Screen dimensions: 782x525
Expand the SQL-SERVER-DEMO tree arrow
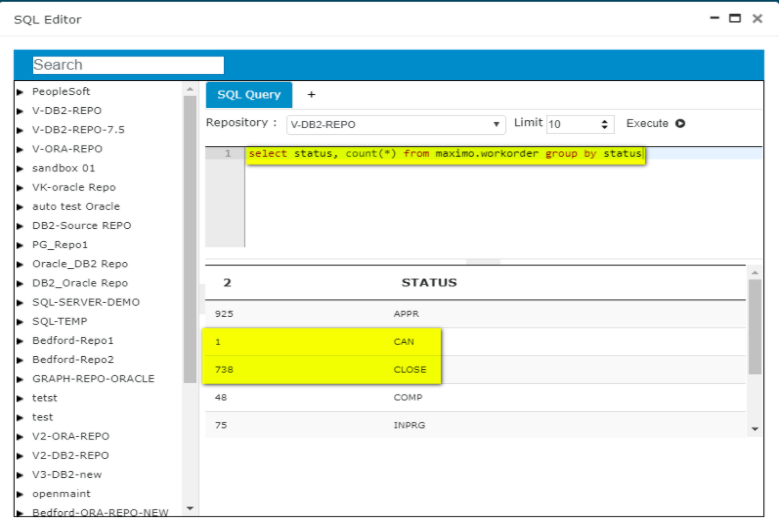[20, 302]
